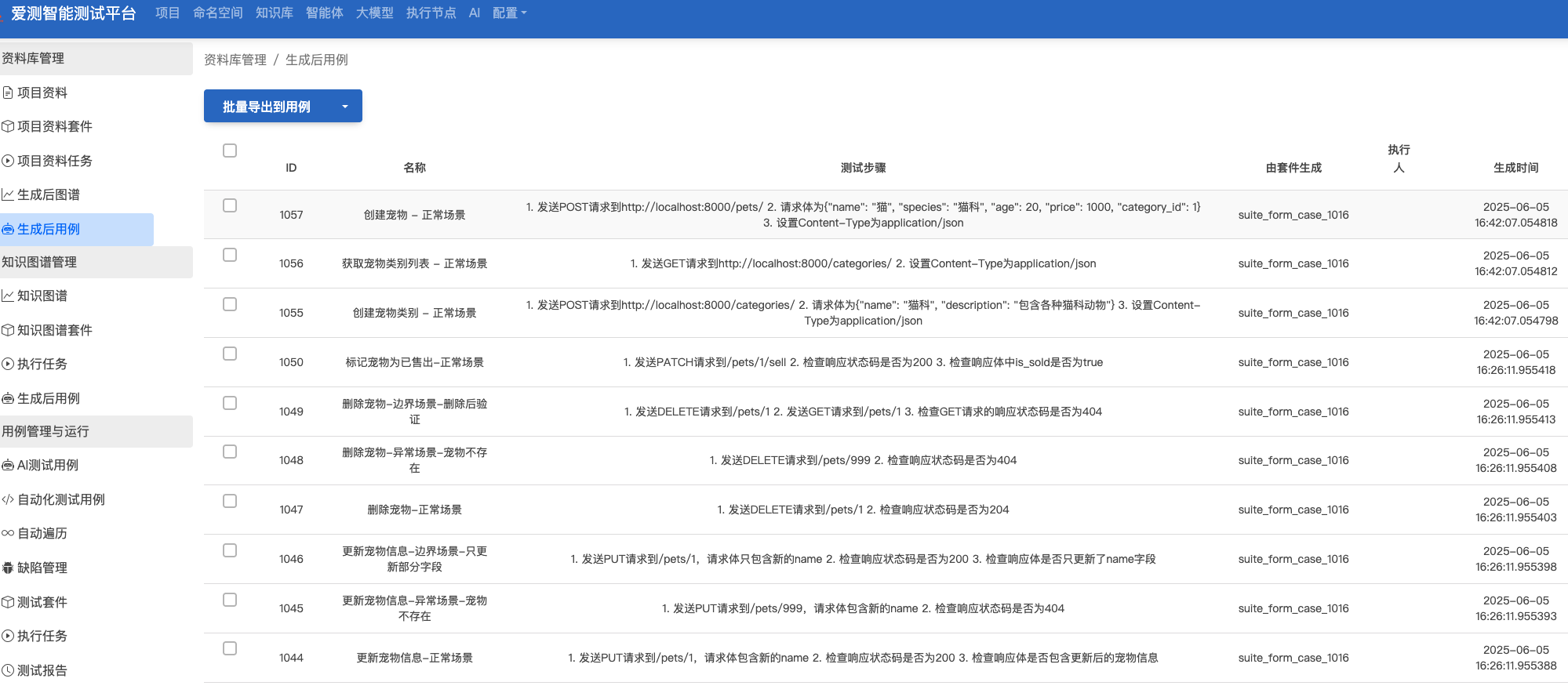Click the name 更新宠物信息-正常场景
This screenshot has width=1568, height=693.
(415, 658)
